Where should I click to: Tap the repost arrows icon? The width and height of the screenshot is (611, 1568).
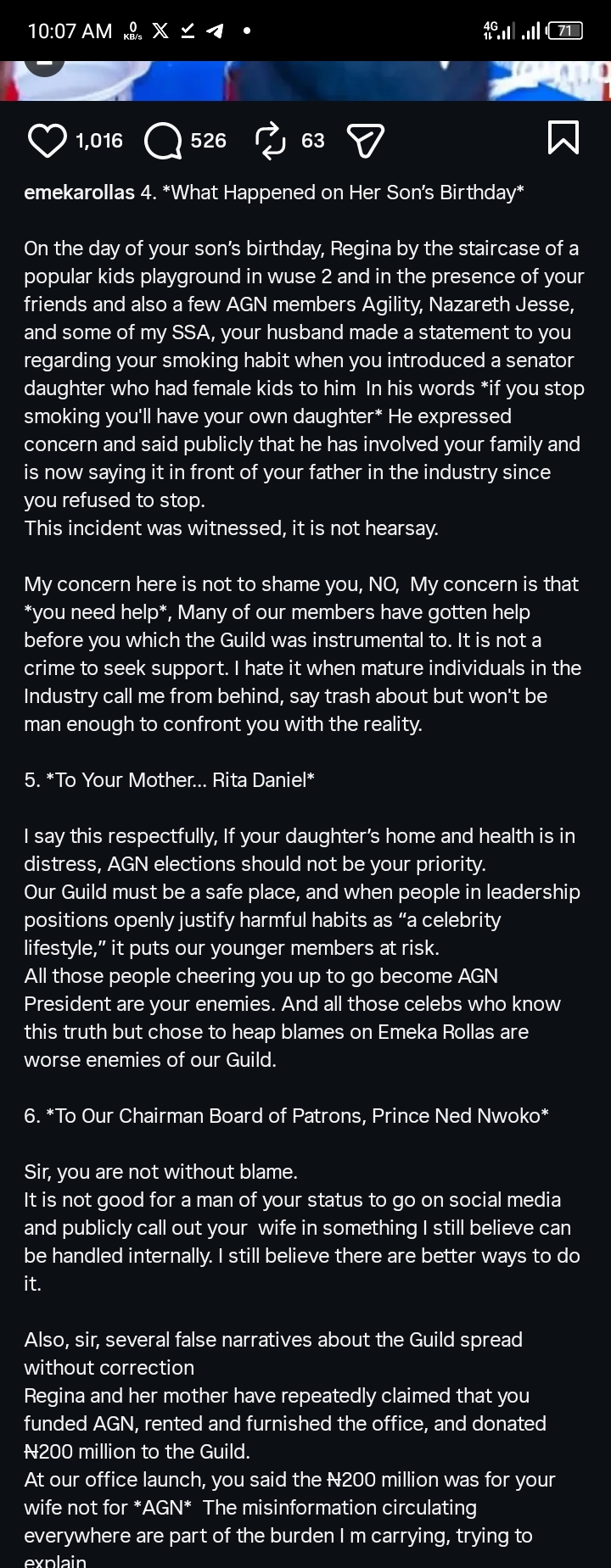point(271,141)
